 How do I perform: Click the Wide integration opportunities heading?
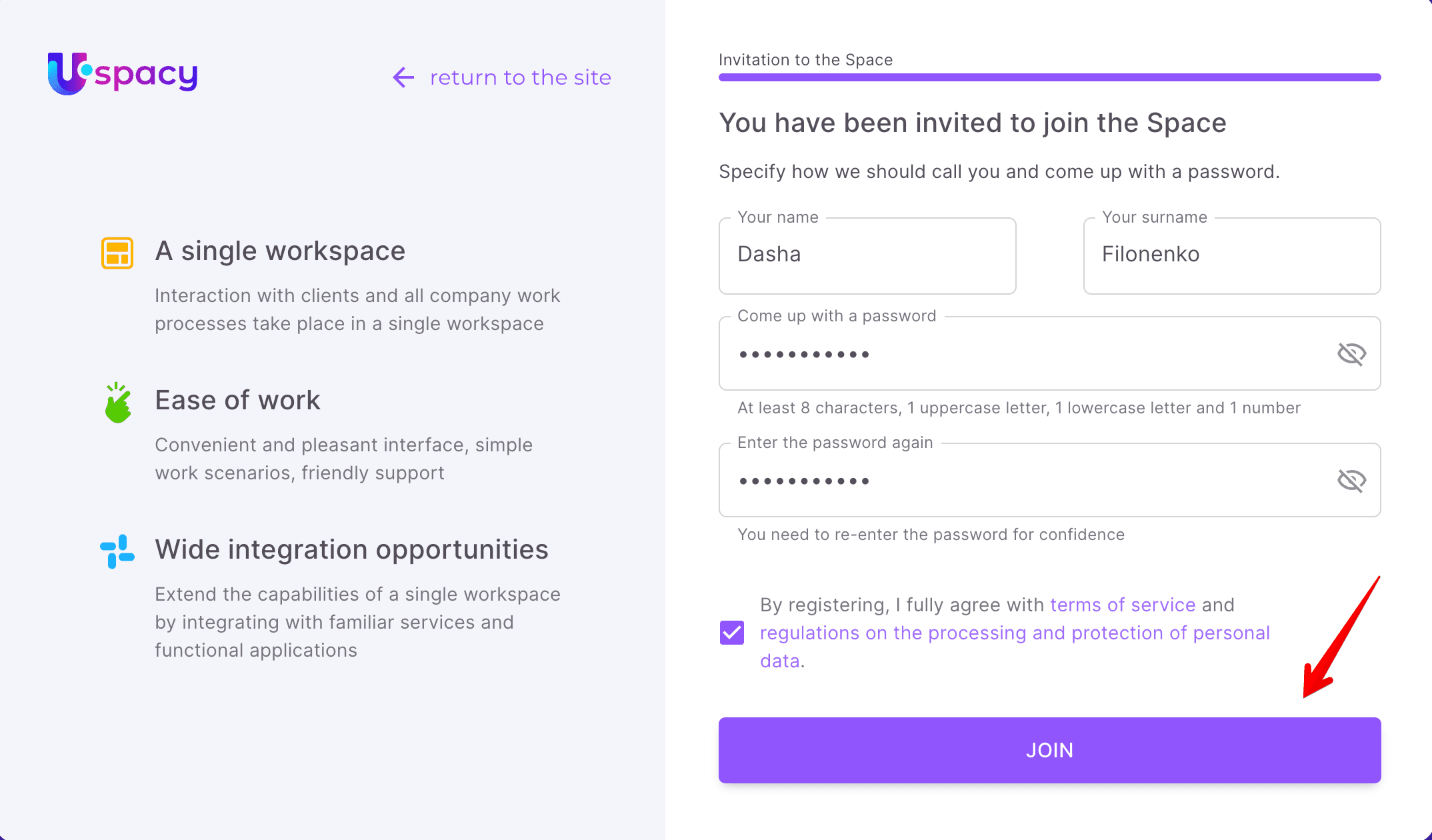click(x=351, y=550)
